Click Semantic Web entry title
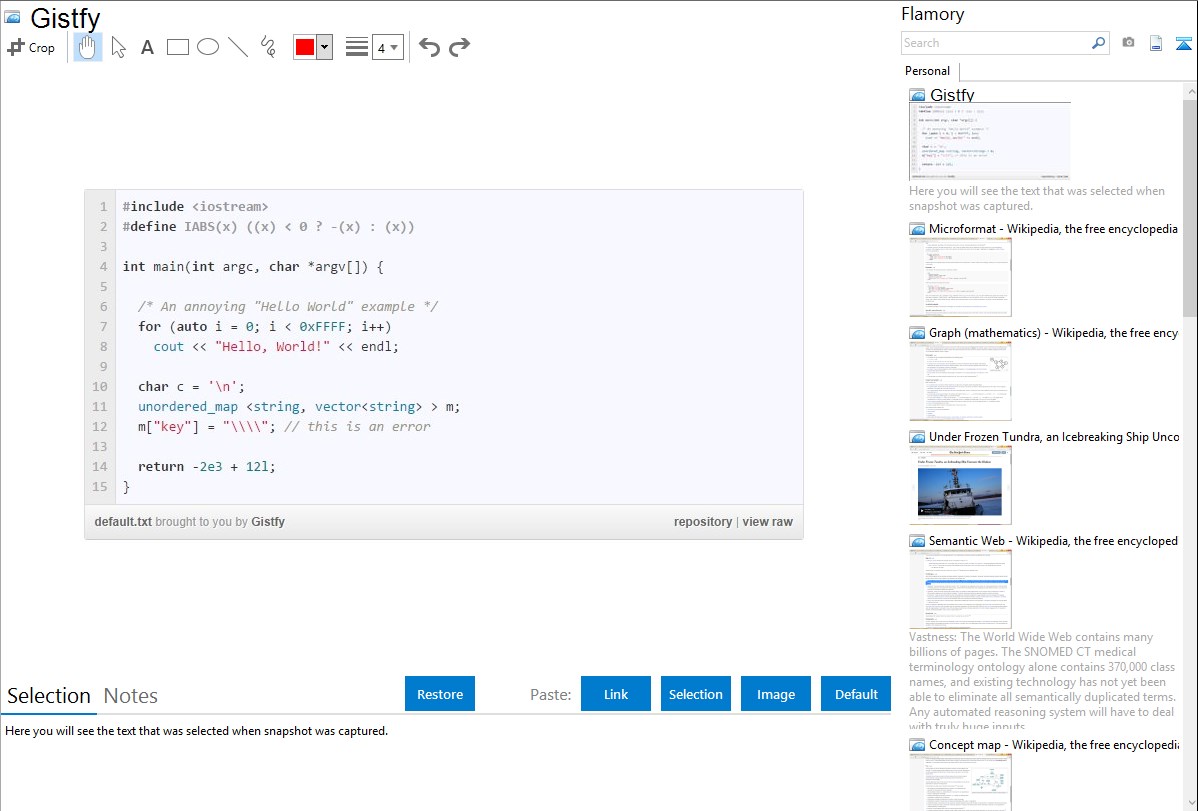The height and width of the screenshot is (811, 1198). click(1053, 540)
